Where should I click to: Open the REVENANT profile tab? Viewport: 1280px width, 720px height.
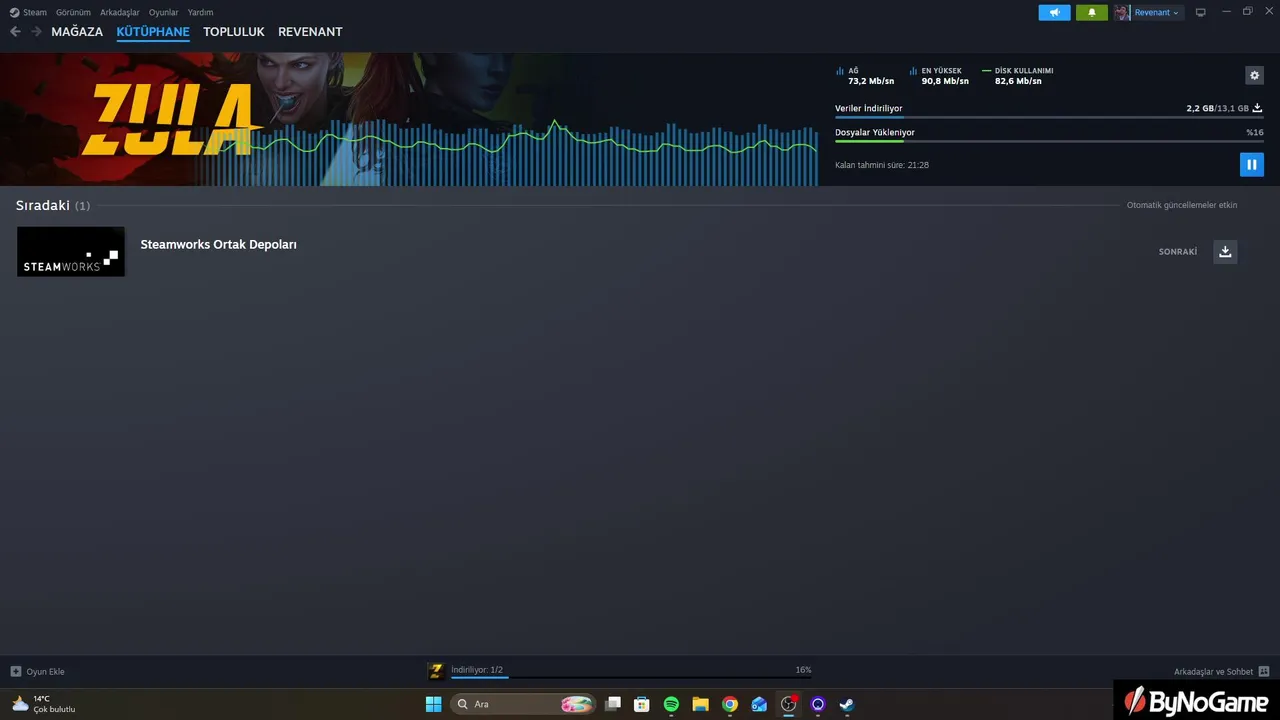tap(310, 32)
